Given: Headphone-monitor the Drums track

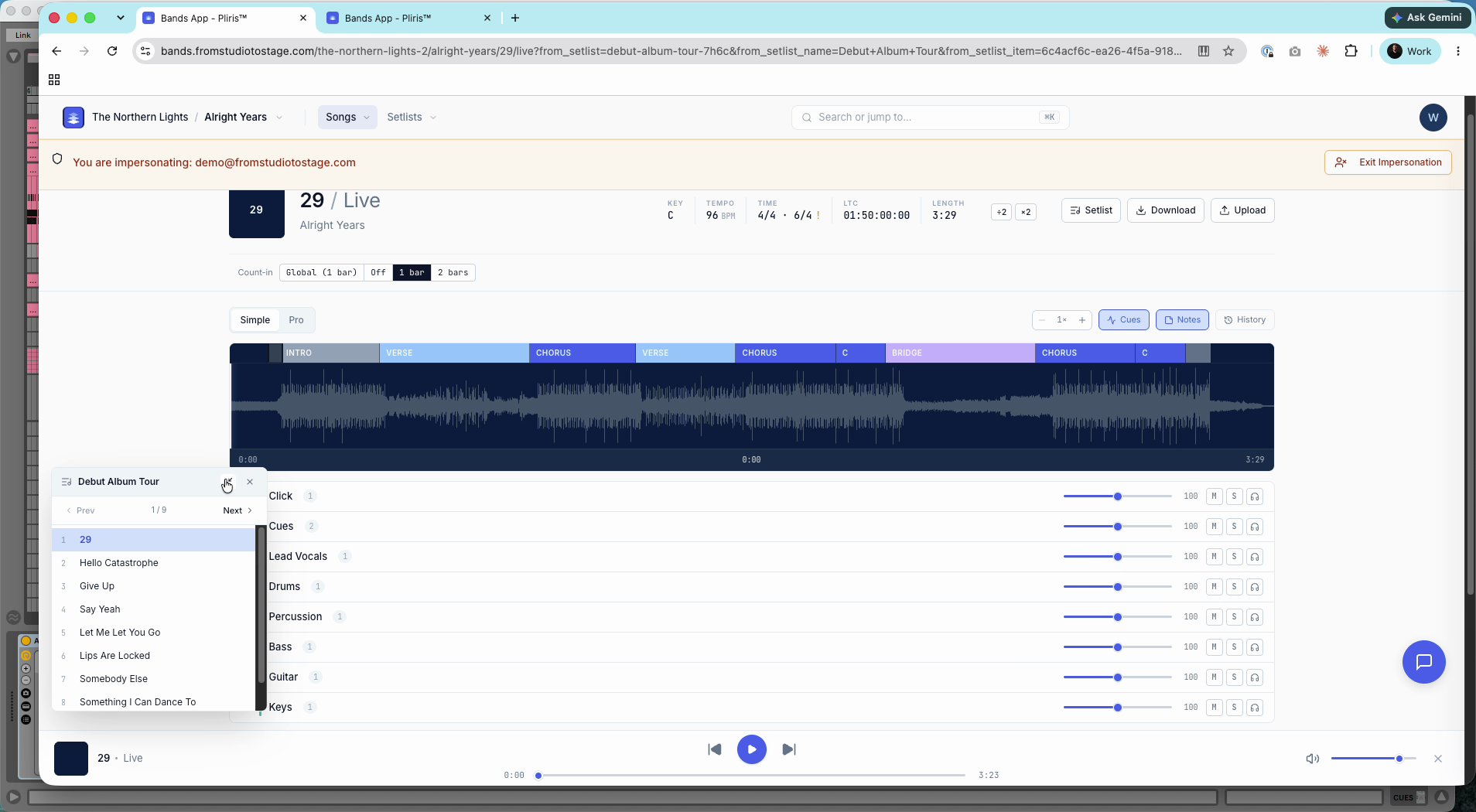Looking at the screenshot, I should coord(1255,587).
